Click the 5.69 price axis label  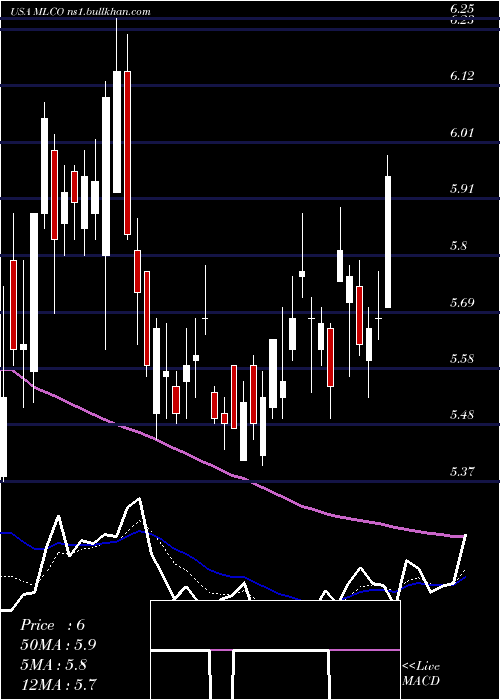click(x=462, y=303)
